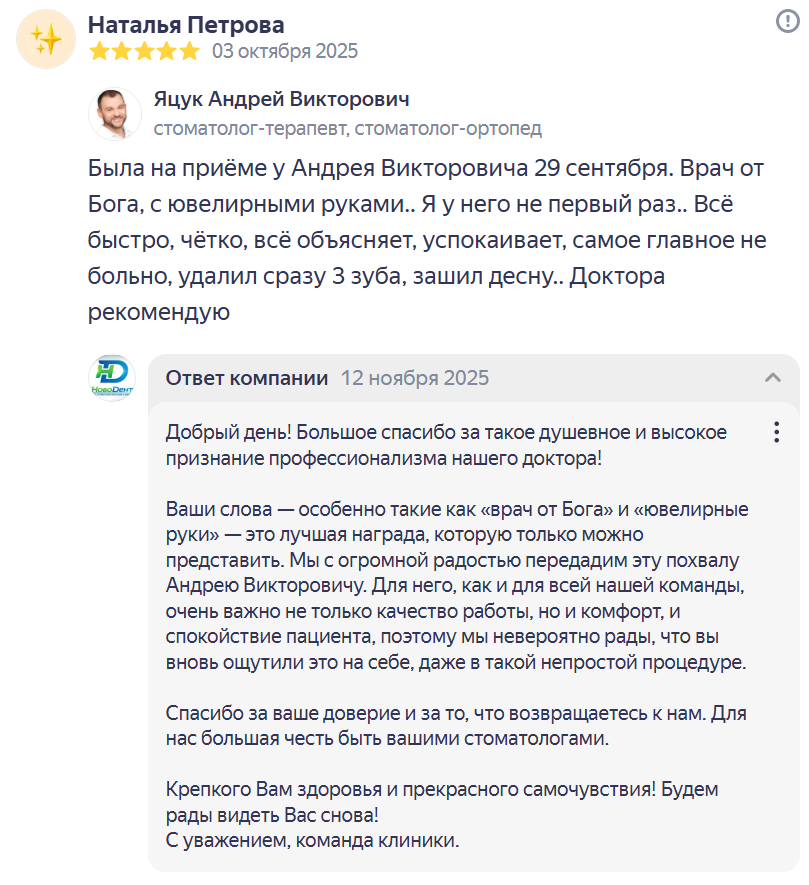Click the reply paragraph starting "Добрый день!"
The height and width of the screenshot is (885, 809).
click(446, 445)
